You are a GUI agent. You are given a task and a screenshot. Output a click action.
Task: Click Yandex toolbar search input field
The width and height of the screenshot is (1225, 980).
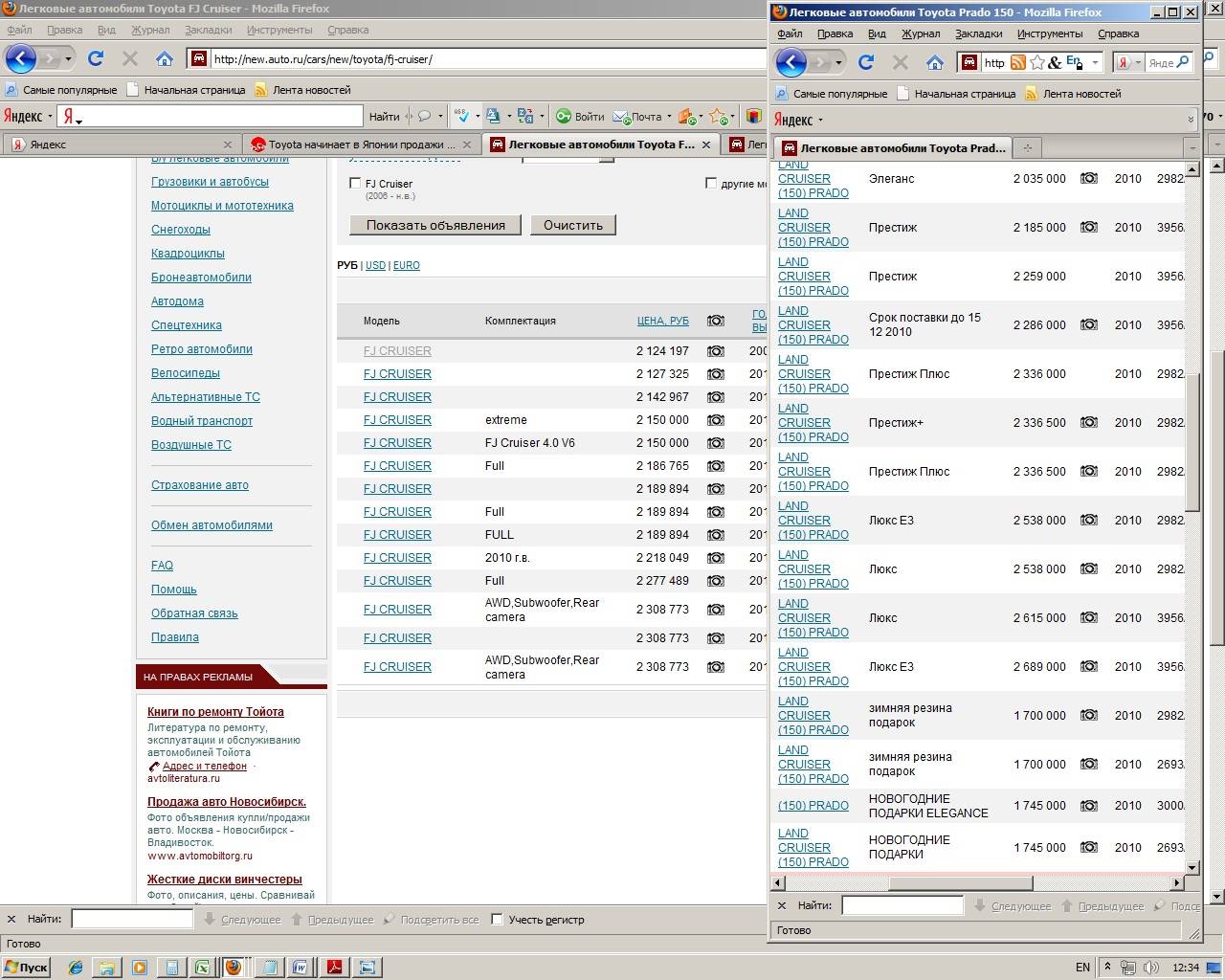click(222, 117)
